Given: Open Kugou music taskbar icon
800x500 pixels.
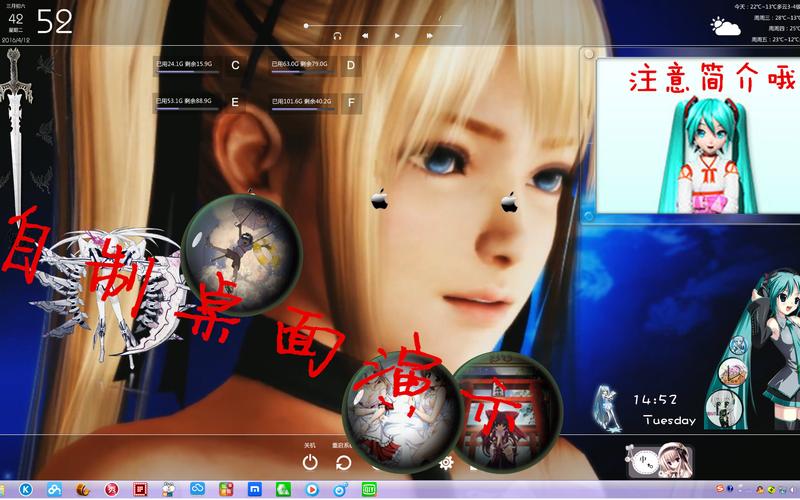Looking at the screenshot, I should (x=25, y=490).
